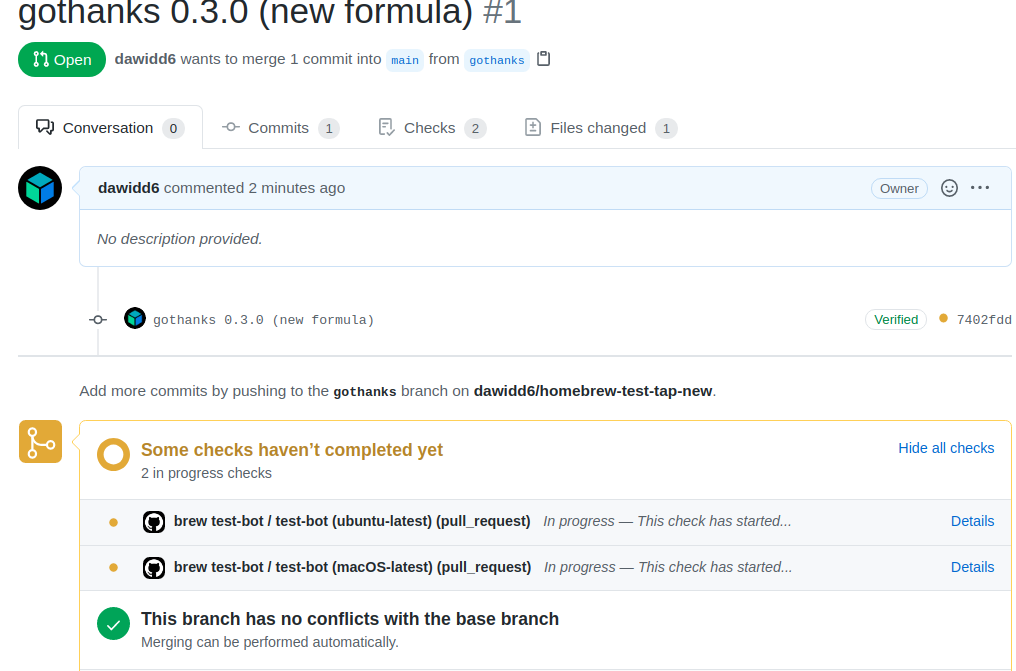Screen dimensions: 1016x671
Task: Open Details for the ubuntu-latest test-bot check
Action: (972, 521)
